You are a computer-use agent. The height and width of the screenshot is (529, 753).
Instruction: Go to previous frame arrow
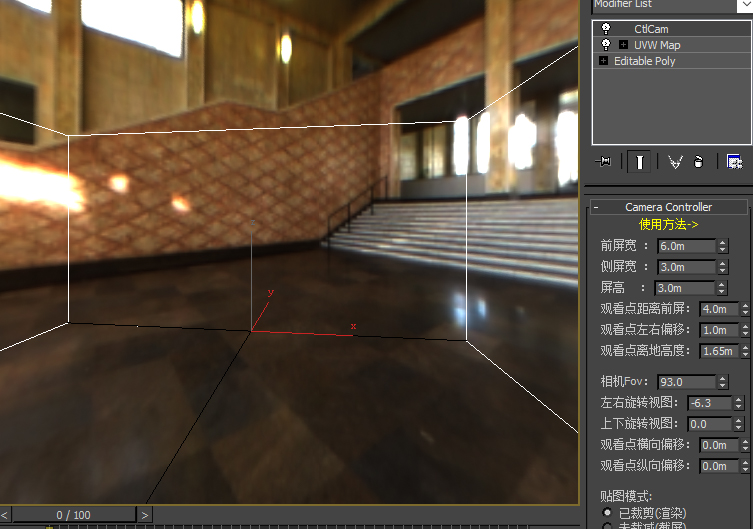(5, 515)
